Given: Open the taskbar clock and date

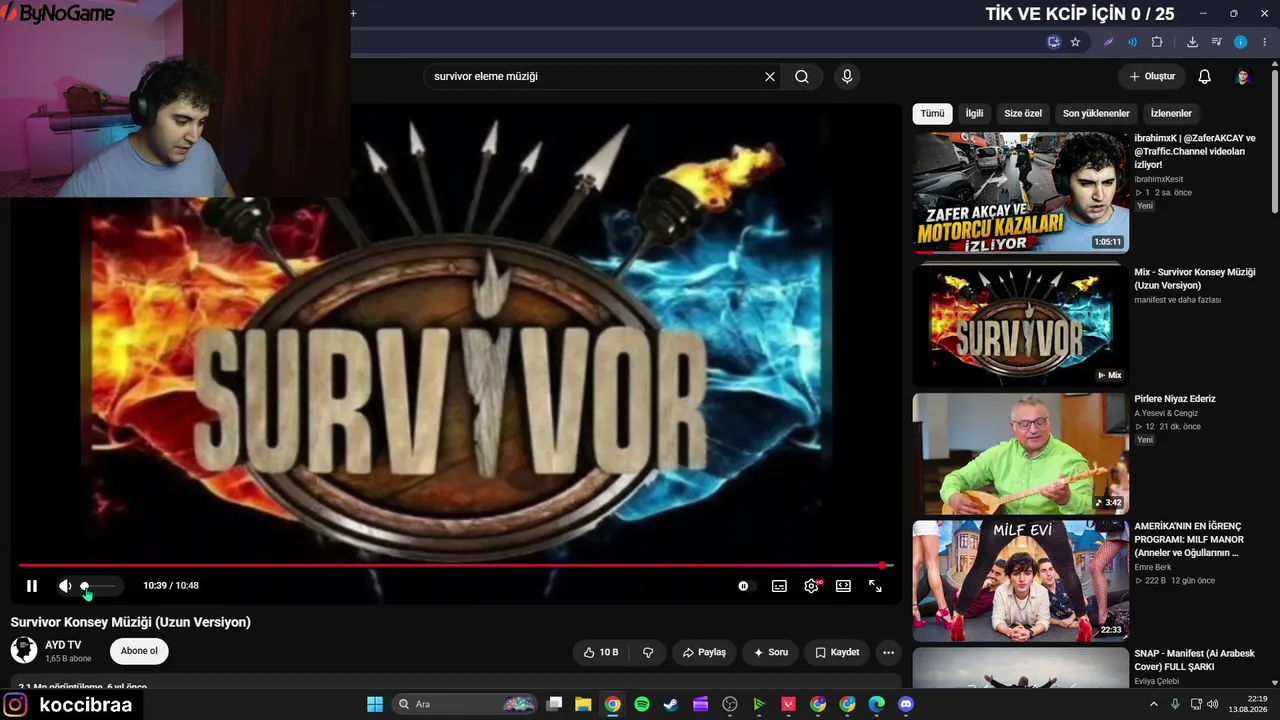Looking at the screenshot, I should click(x=1249, y=704).
